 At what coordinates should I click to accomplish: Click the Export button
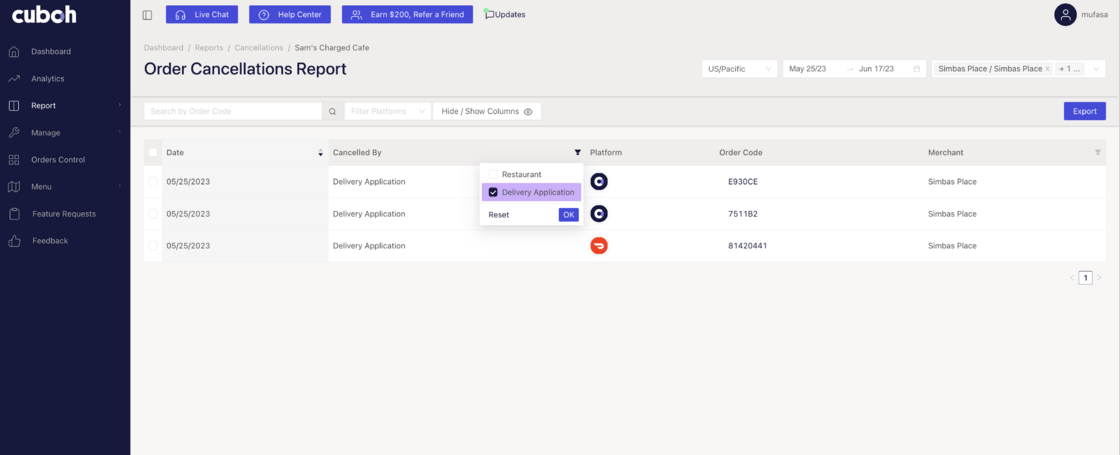pos(1084,112)
